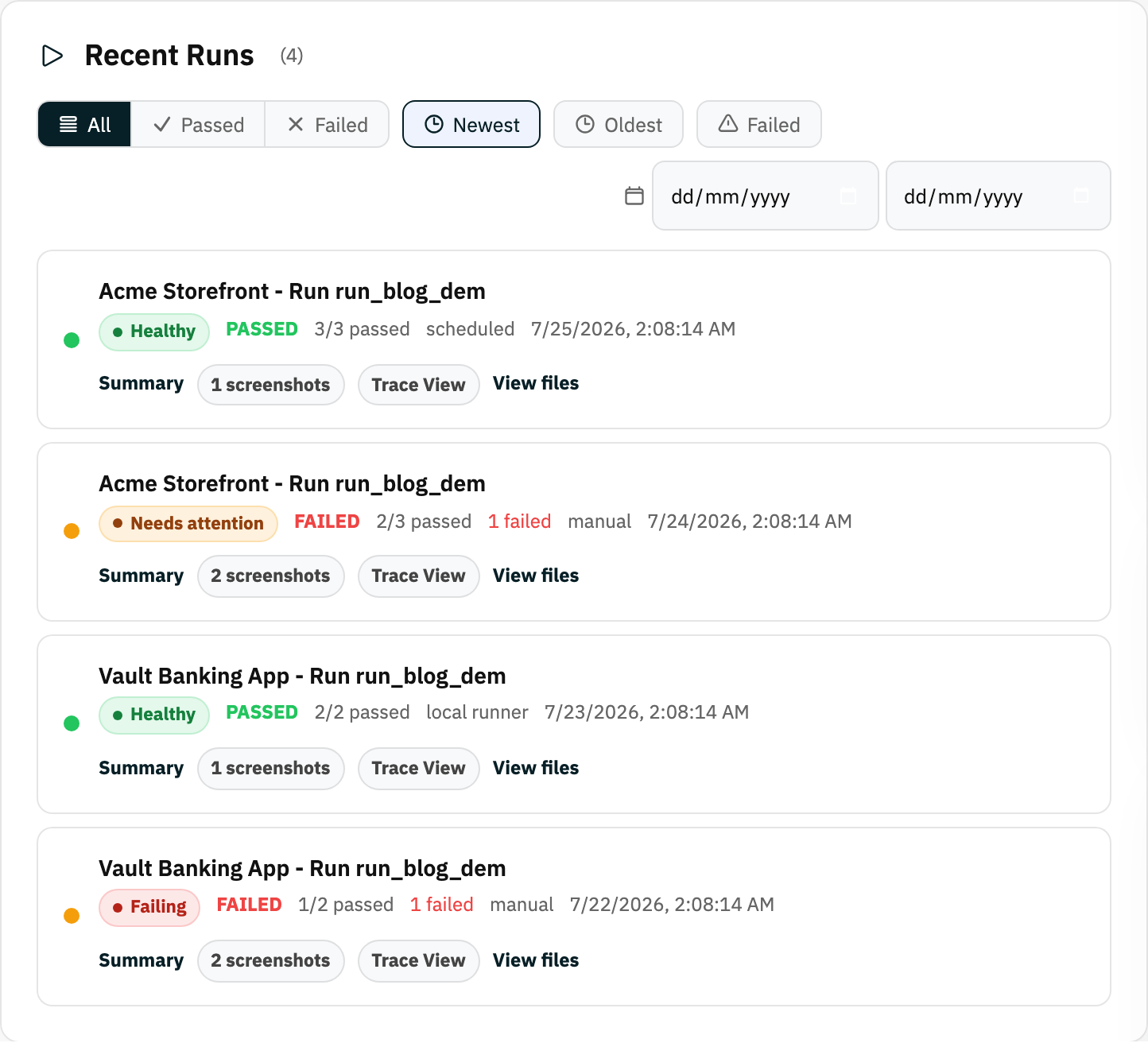Sort by Failed with warning triangle
This screenshot has height=1043, width=1148.
point(759,125)
